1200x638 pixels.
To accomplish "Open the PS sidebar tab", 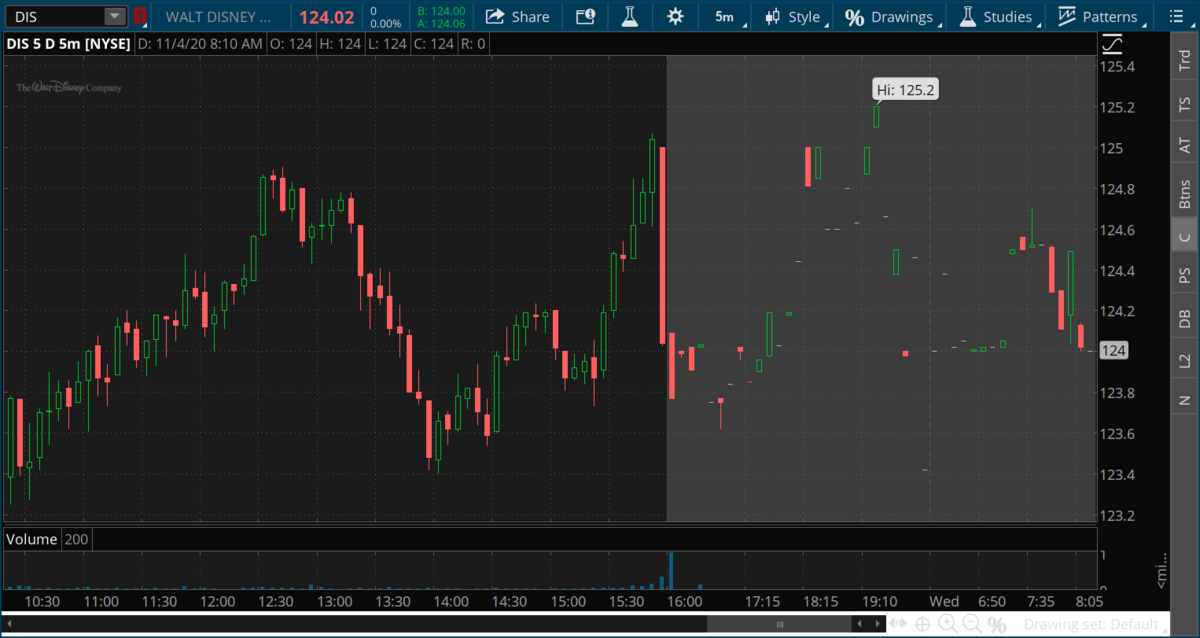I will tap(1185, 275).
